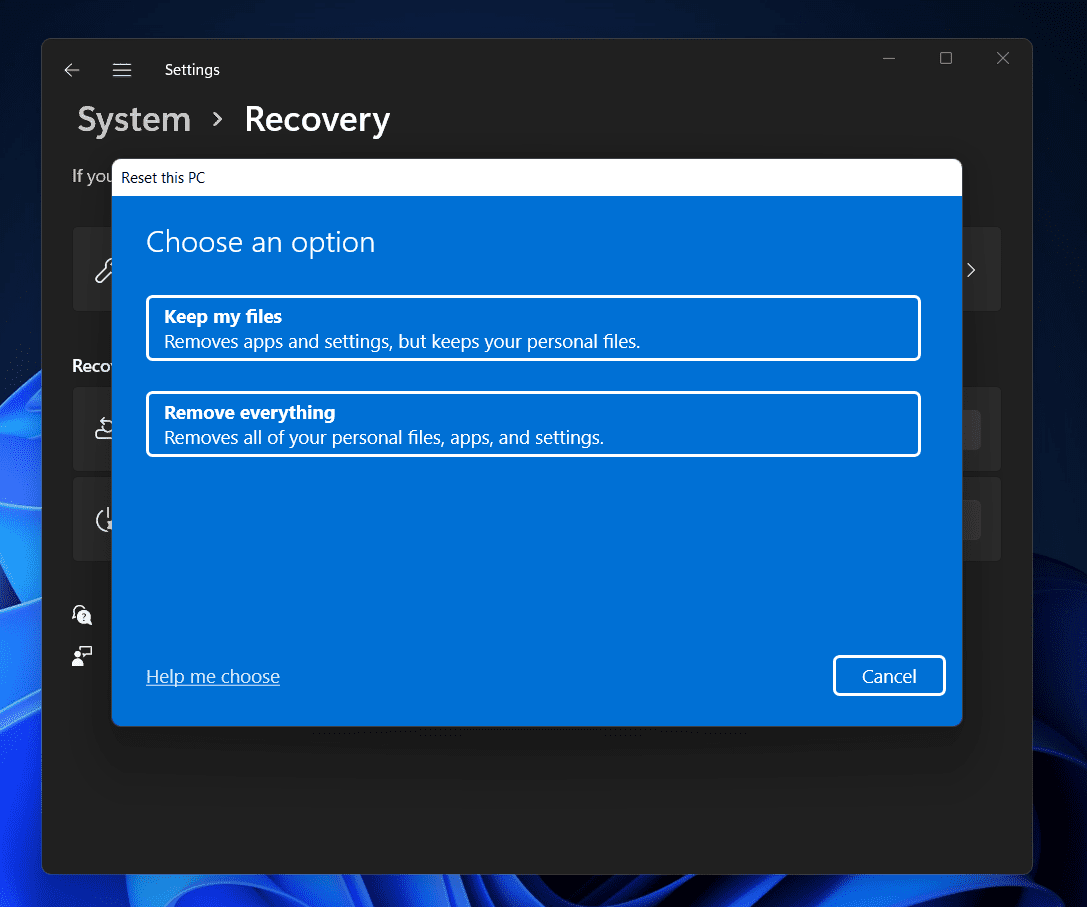Open the Get help icon
Image resolution: width=1087 pixels, height=907 pixels.
coord(82,614)
